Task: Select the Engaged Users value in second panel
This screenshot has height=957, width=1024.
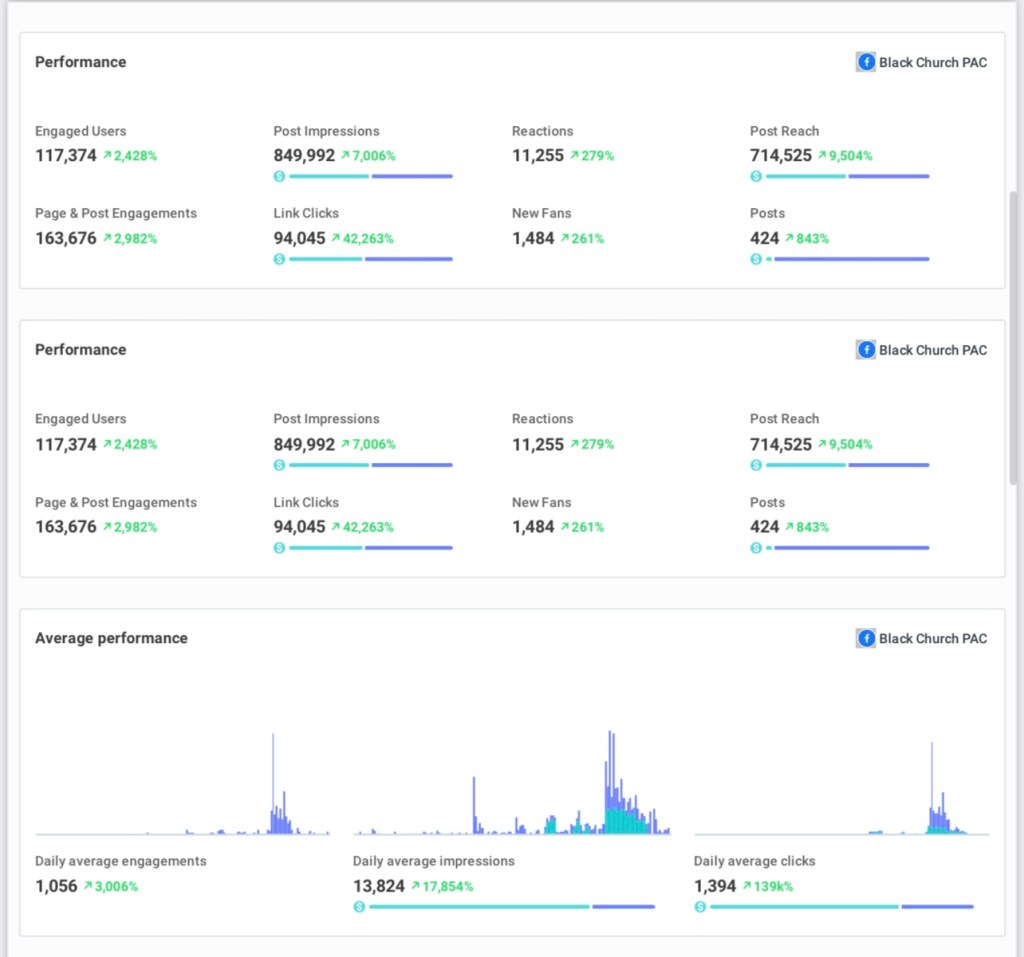Action: (x=66, y=444)
